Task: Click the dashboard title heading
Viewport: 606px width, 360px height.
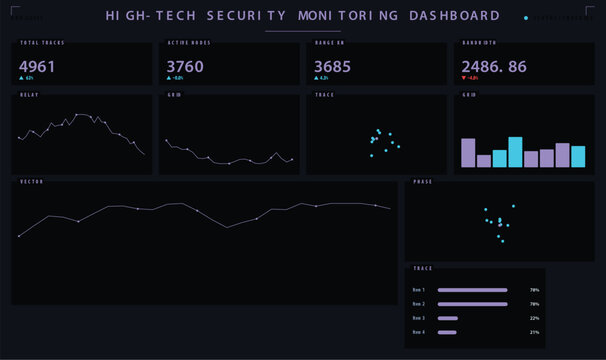Action: pos(303,15)
